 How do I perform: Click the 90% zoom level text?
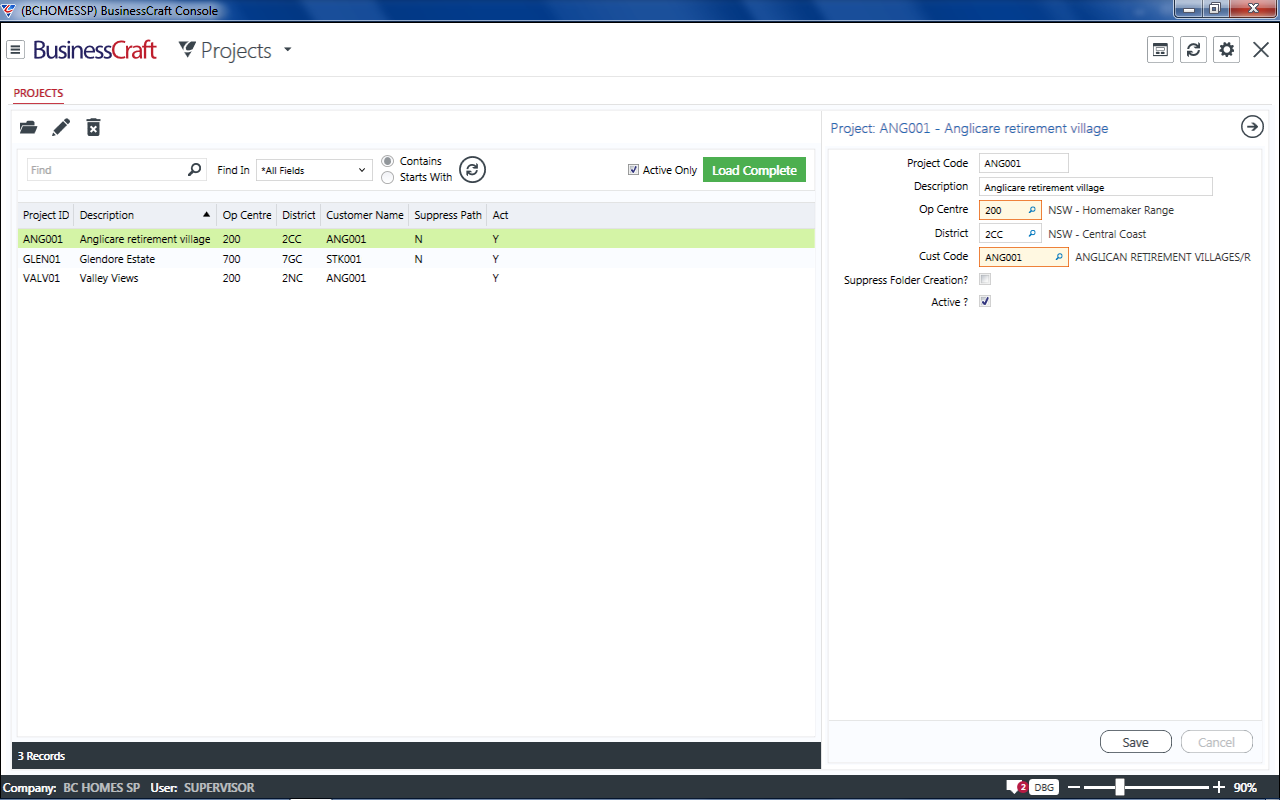(1245, 787)
